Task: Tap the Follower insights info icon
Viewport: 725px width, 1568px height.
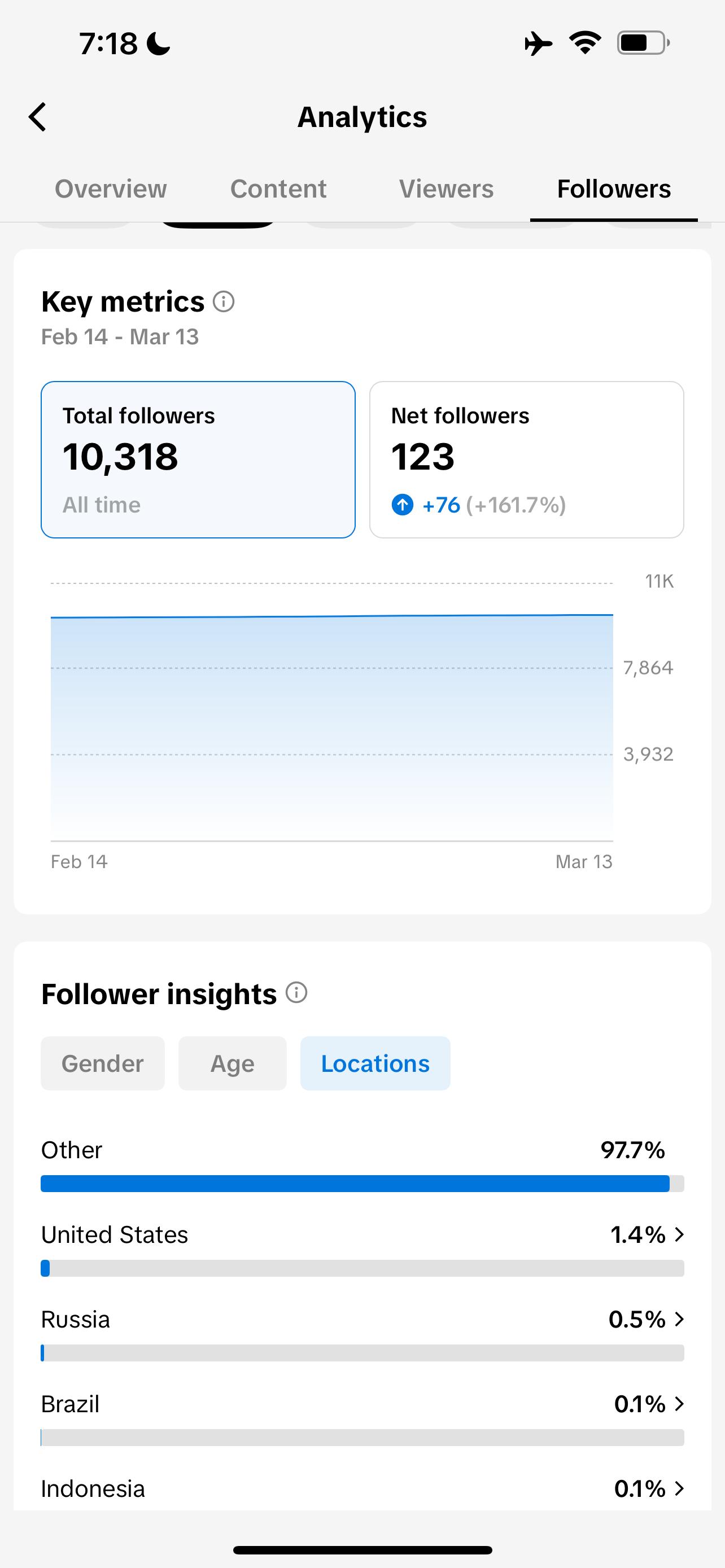Action: (x=296, y=993)
